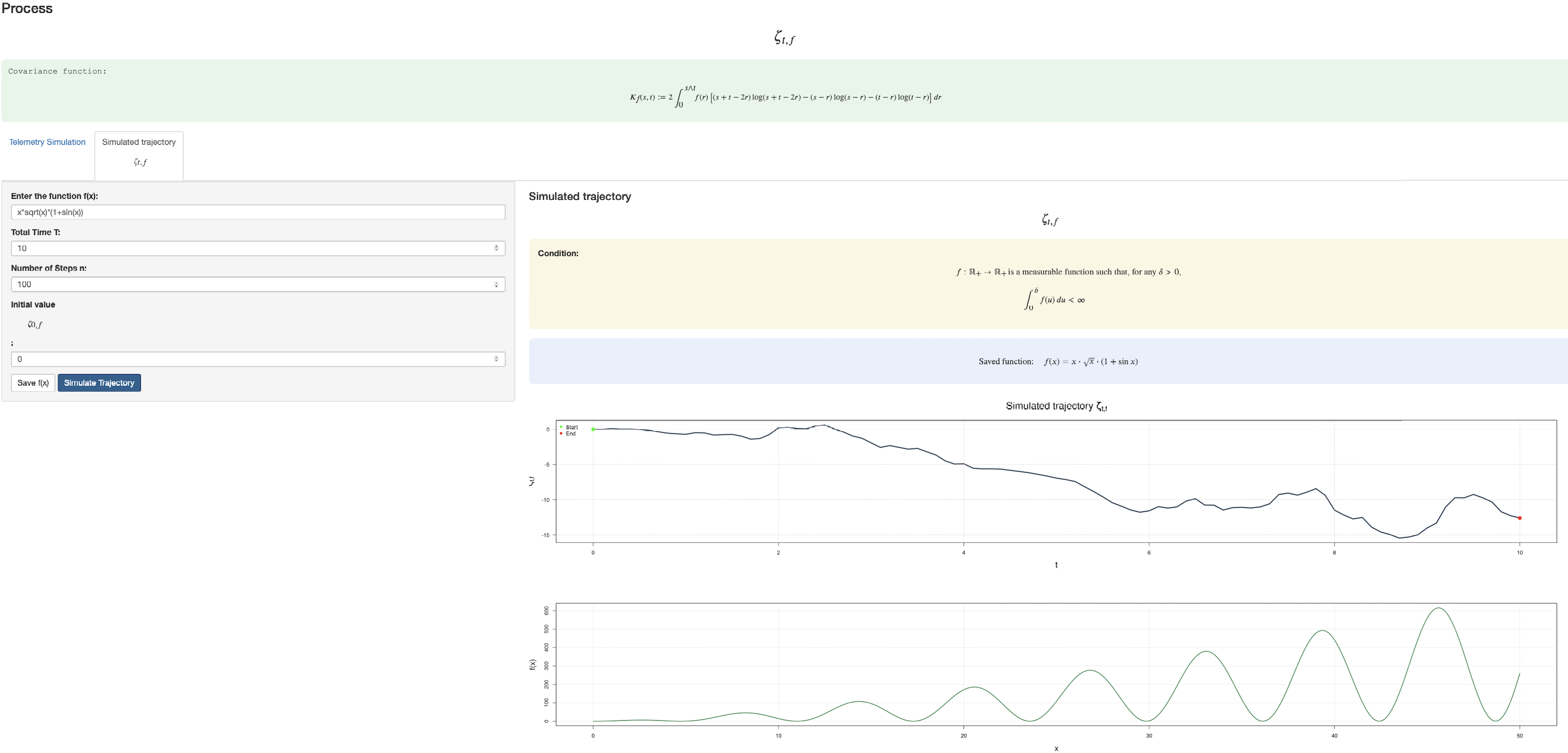Open the Telemetry Simulation tab
The width and height of the screenshot is (1568, 753).
coord(47,142)
